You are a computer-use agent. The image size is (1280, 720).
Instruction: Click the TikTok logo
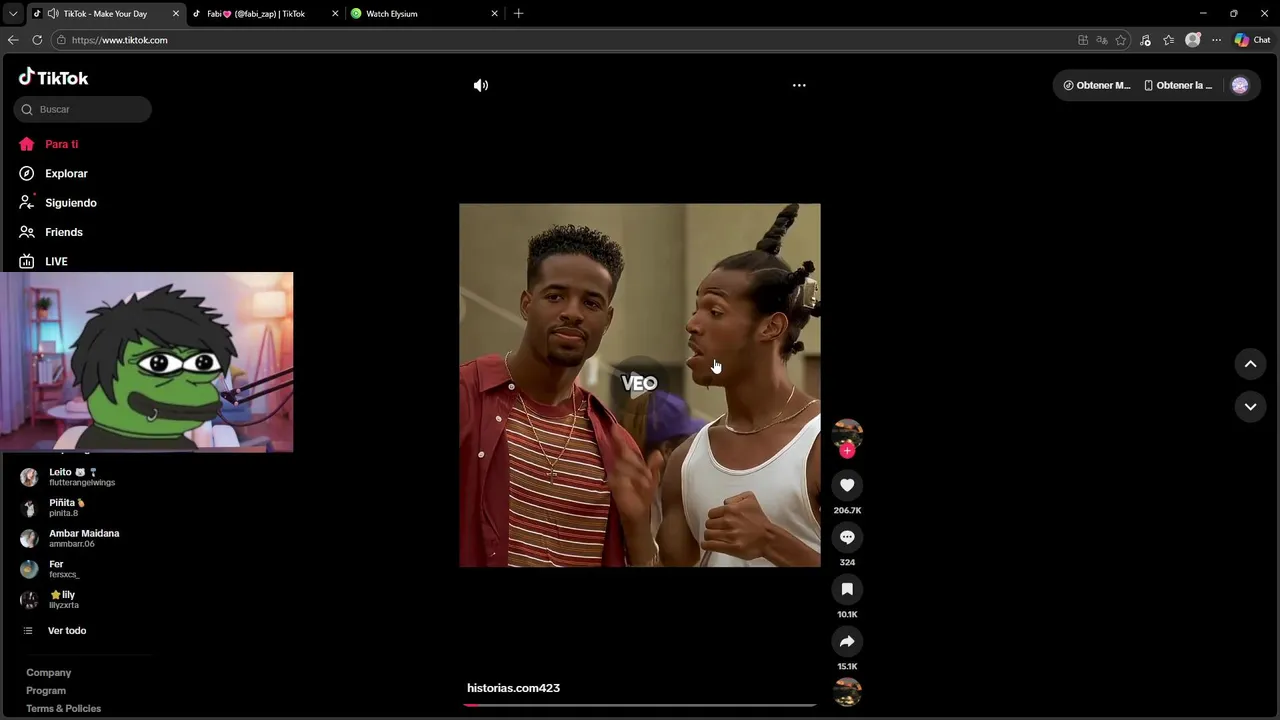(53, 77)
